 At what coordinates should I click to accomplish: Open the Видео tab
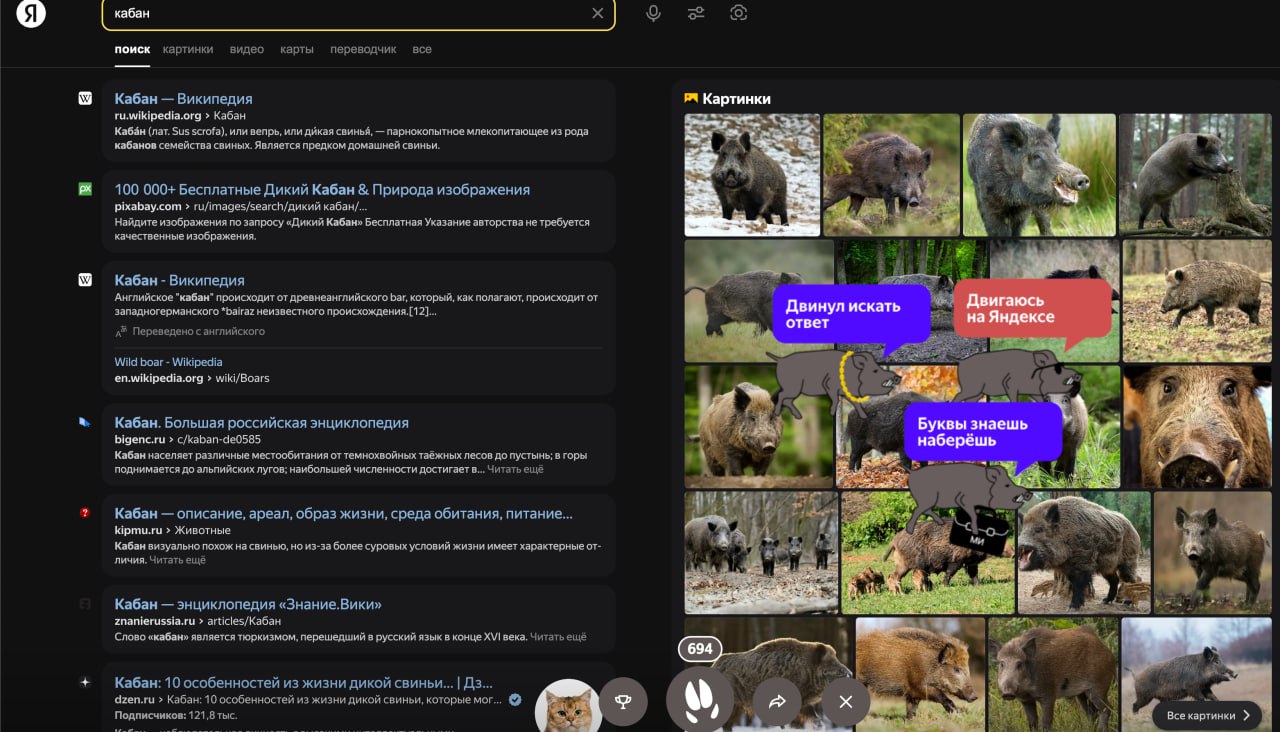pos(246,48)
